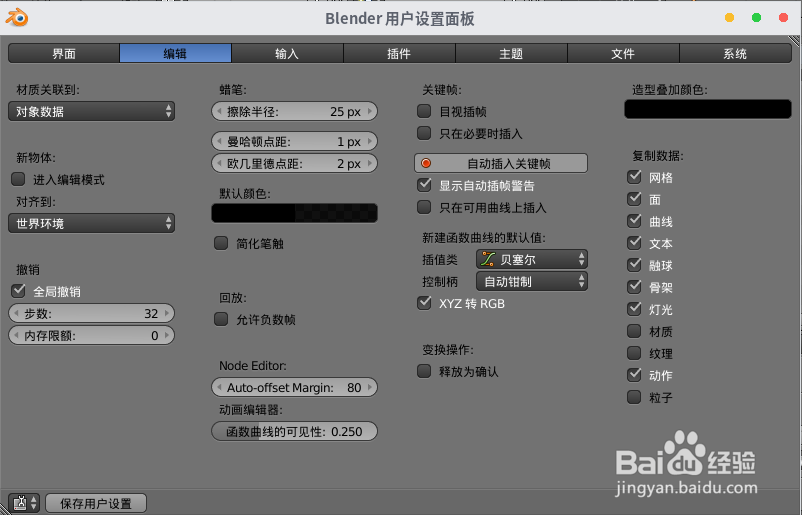Enable 只在必要时插入 checkbox
Screen dimensions: 802x515
tap(424, 133)
